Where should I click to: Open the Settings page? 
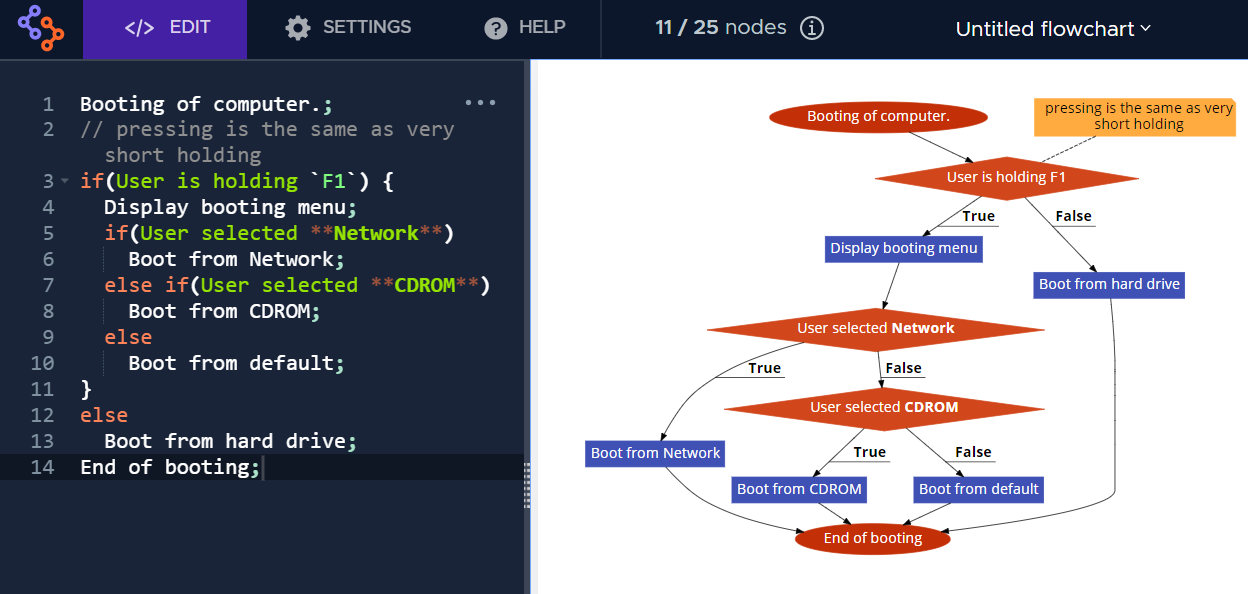(348, 27)
